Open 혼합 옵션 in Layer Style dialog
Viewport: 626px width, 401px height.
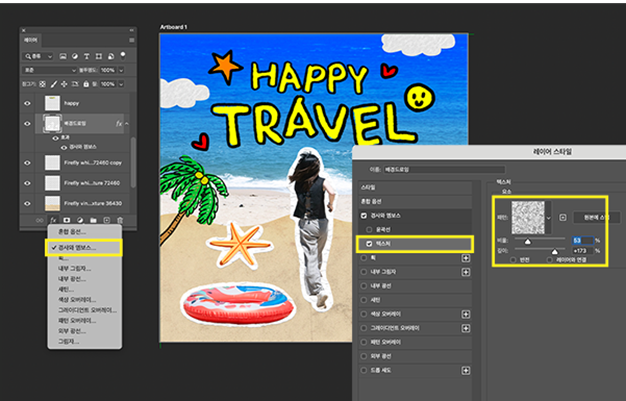coord(415,202)
